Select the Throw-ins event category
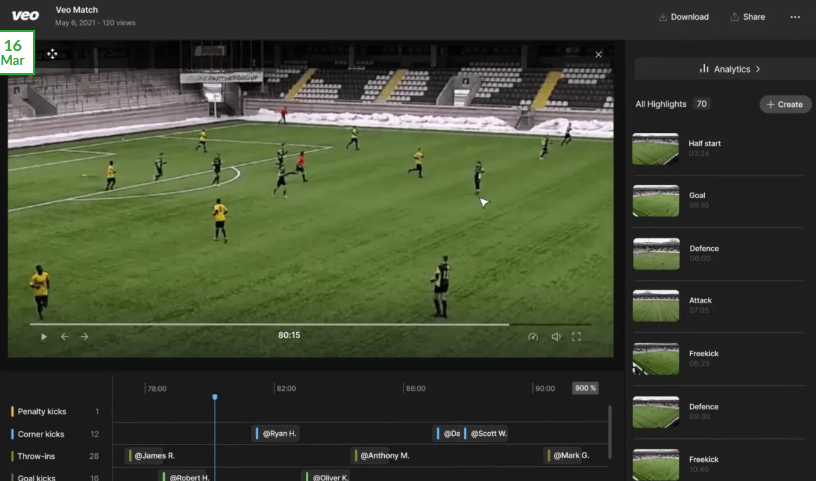Viewport: 816px width, 481px height. click(37, 456)
